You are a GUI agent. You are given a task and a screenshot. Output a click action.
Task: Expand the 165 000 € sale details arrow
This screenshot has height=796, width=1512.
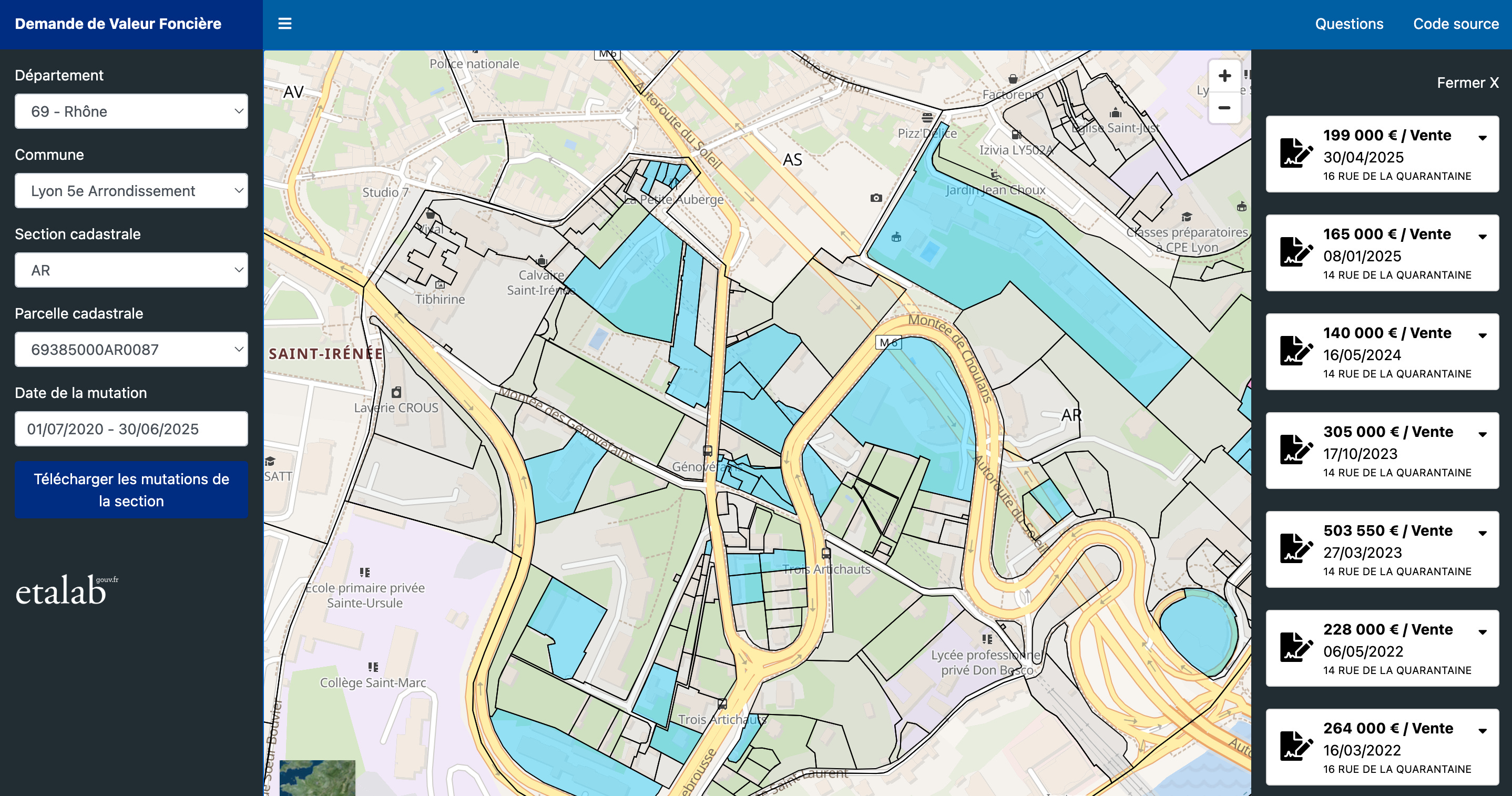coord(1482,237)
